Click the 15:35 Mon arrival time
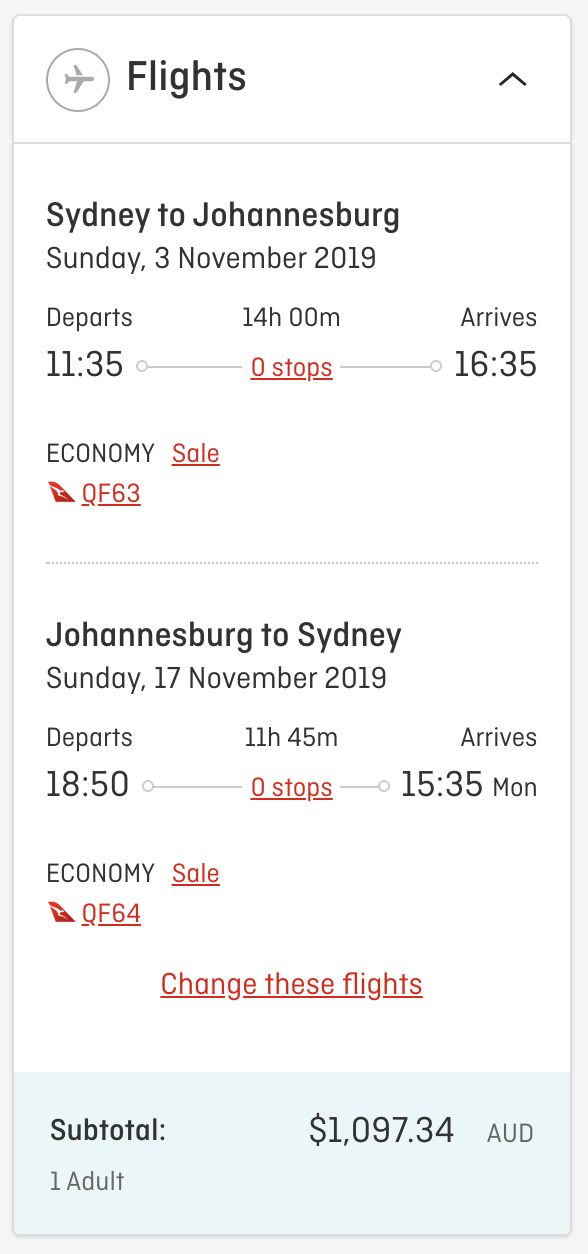 [469, 785]
